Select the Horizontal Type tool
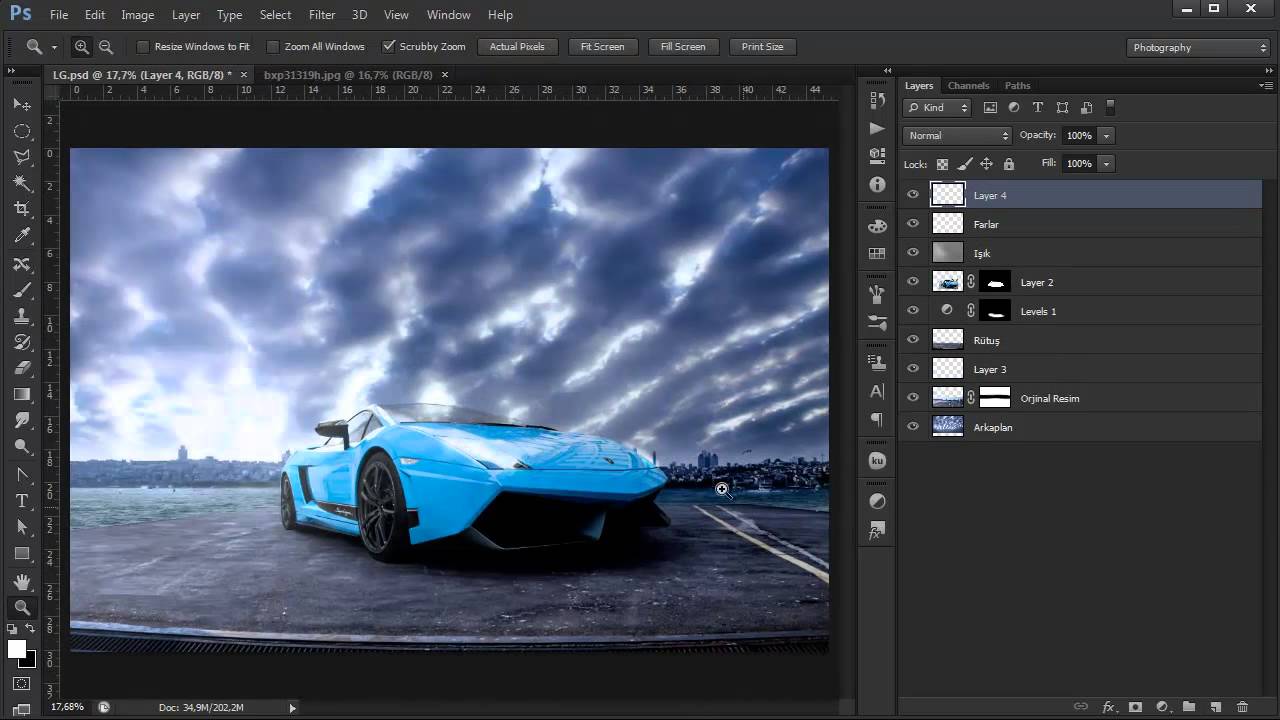 (x=22, y=501)
